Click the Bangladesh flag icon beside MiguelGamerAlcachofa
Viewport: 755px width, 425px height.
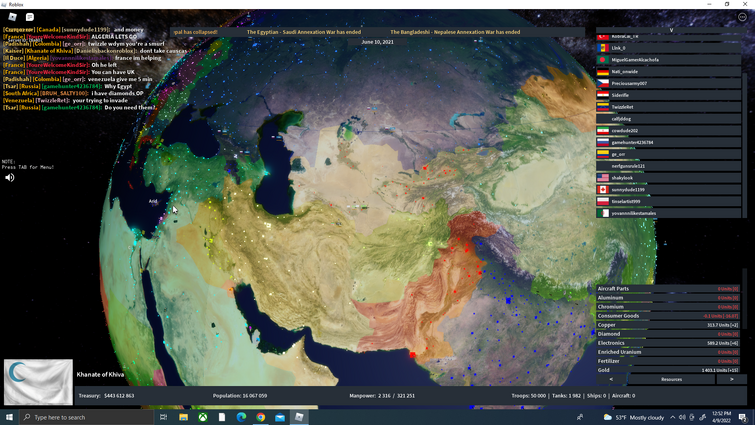[603, 60]
